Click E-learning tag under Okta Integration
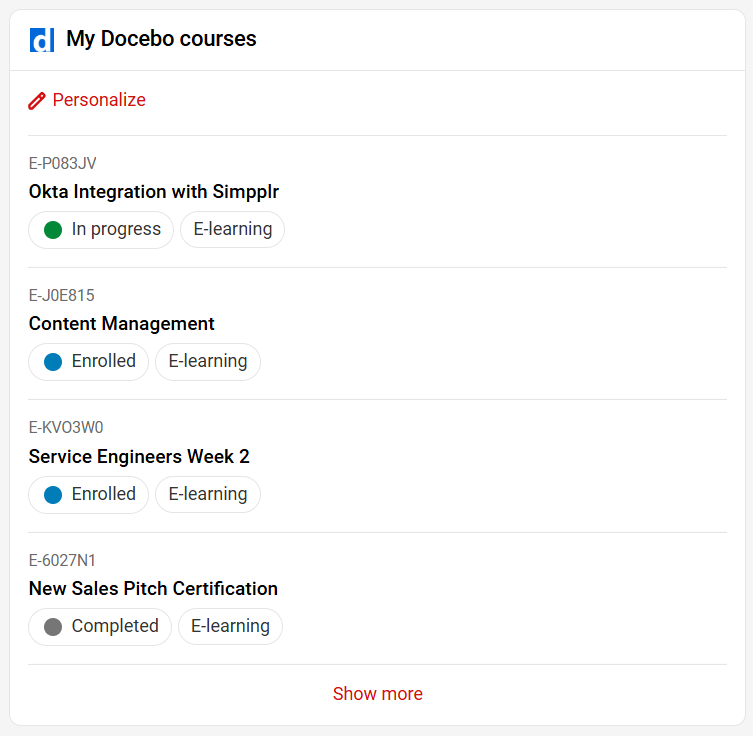Screen dimensions: 753x736 coord(232,230)
